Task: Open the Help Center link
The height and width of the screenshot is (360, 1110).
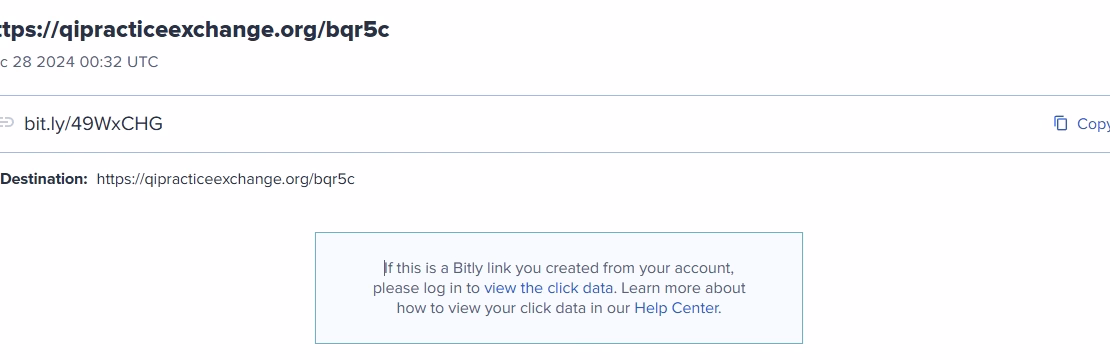Action: point(676,308)
